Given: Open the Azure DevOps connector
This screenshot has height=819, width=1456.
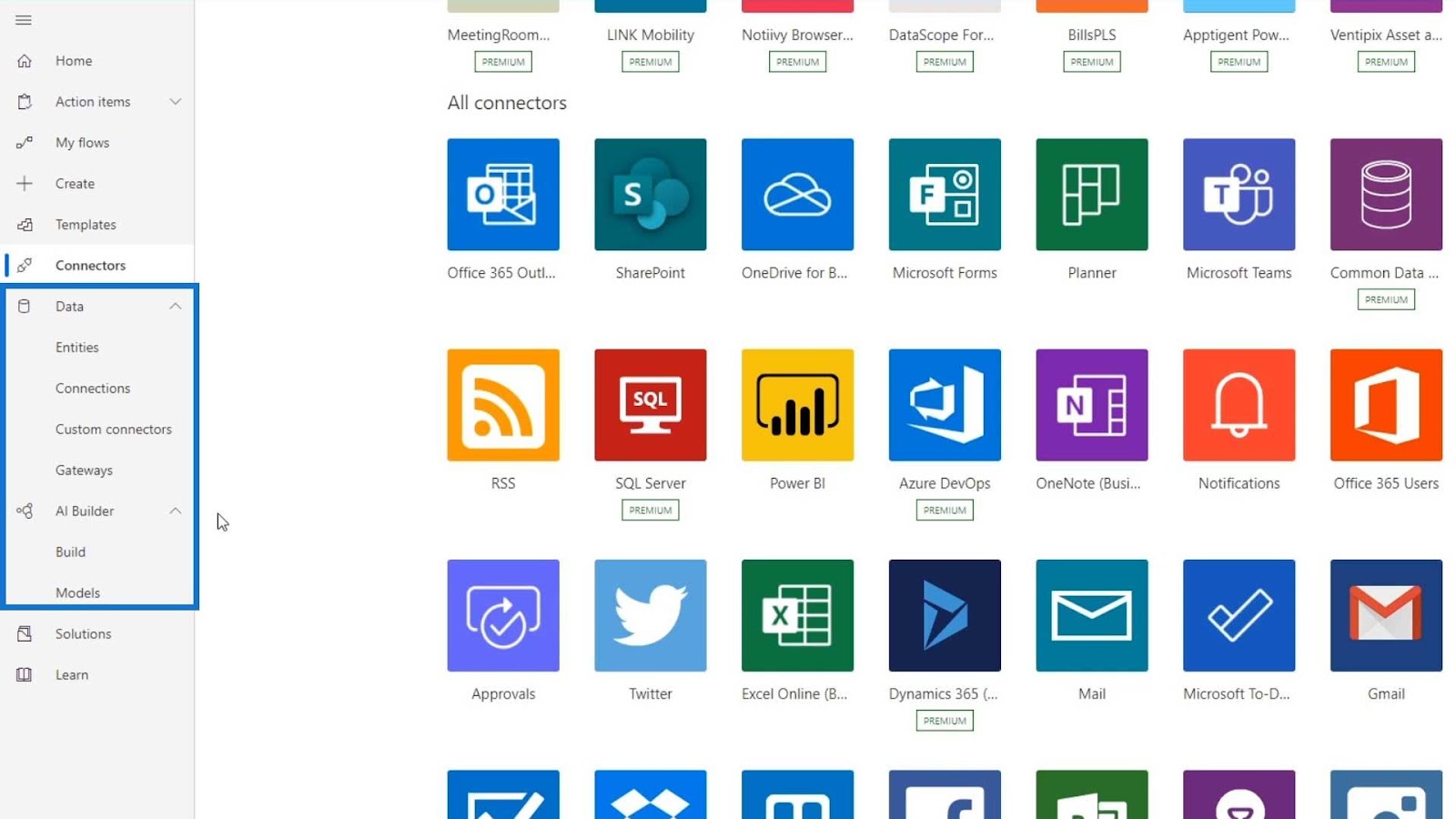Looking at the screenshot, I should pyautogui.click(x=945, y=405).
